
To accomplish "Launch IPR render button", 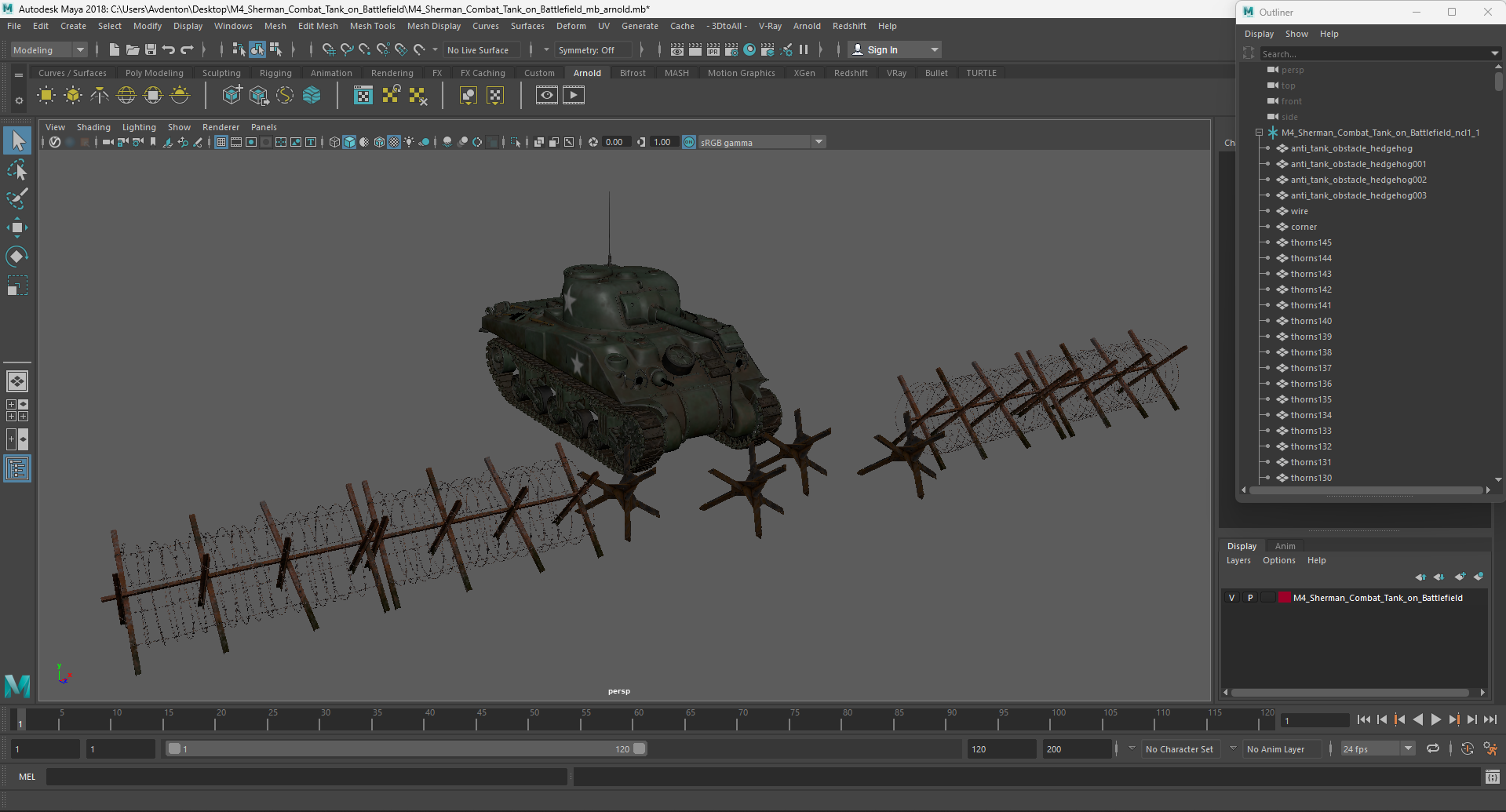I will pos(713,49).
